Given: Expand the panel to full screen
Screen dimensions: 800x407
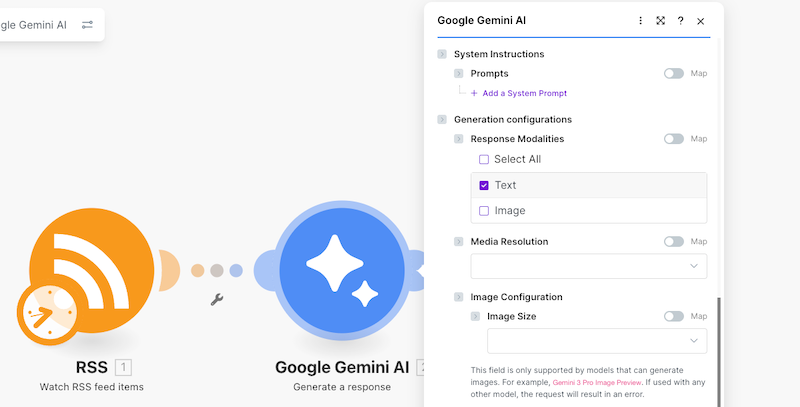Looking at the screenshot, I should tap(661, 21).
